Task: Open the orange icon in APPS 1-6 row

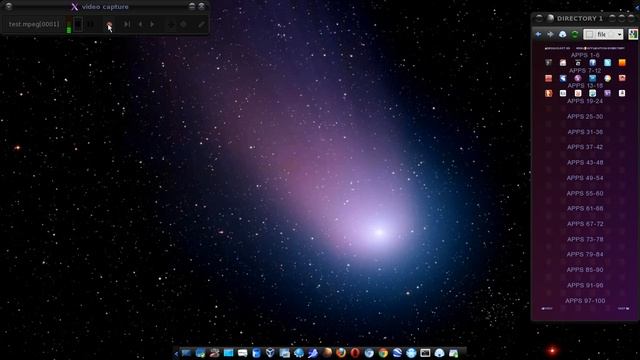Action: [622, 62]
